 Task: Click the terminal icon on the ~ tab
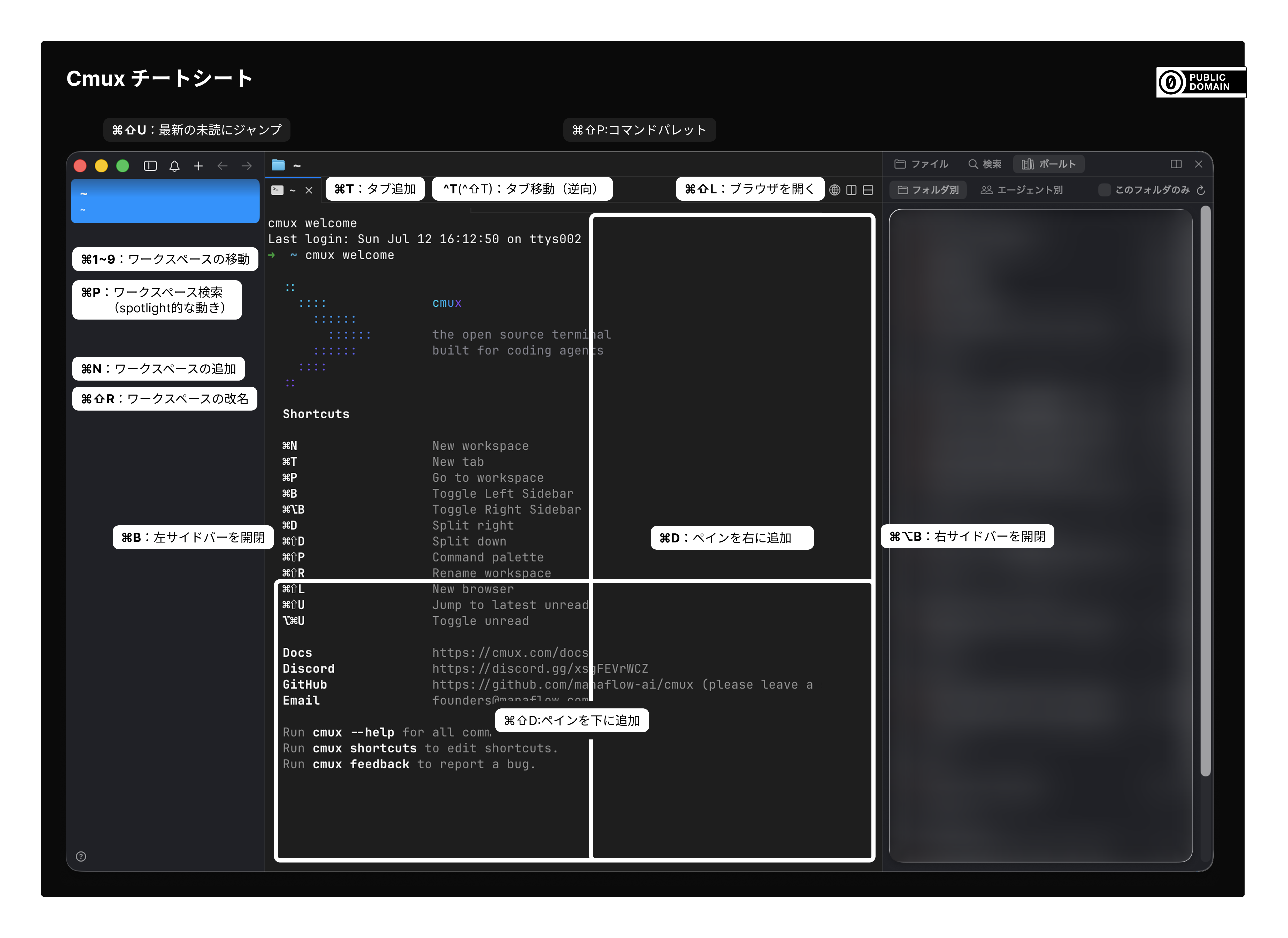pos(277,190)
